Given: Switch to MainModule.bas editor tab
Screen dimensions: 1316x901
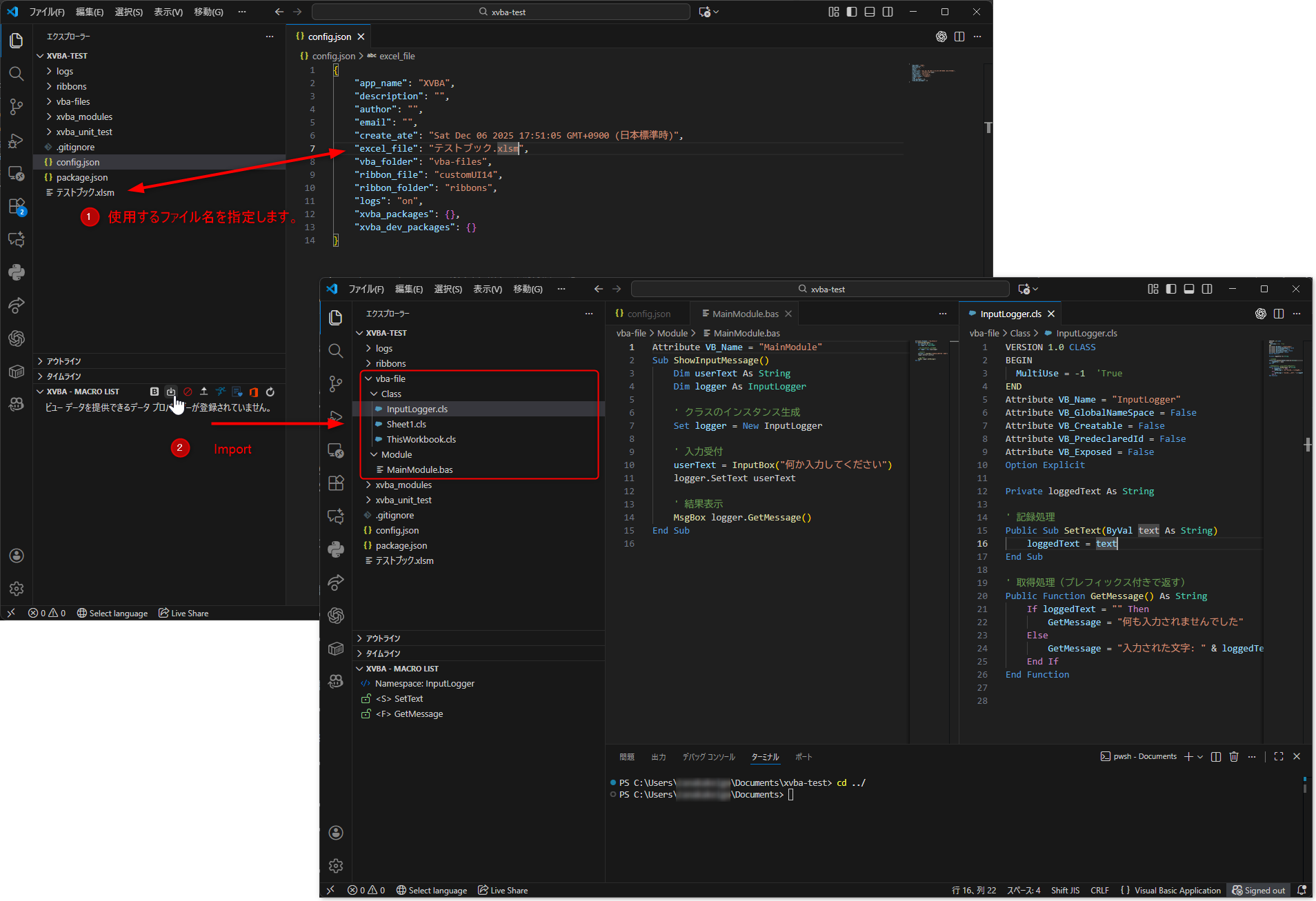Looking at the screenshot, I should pyautogui.click(x=745, y=314).
